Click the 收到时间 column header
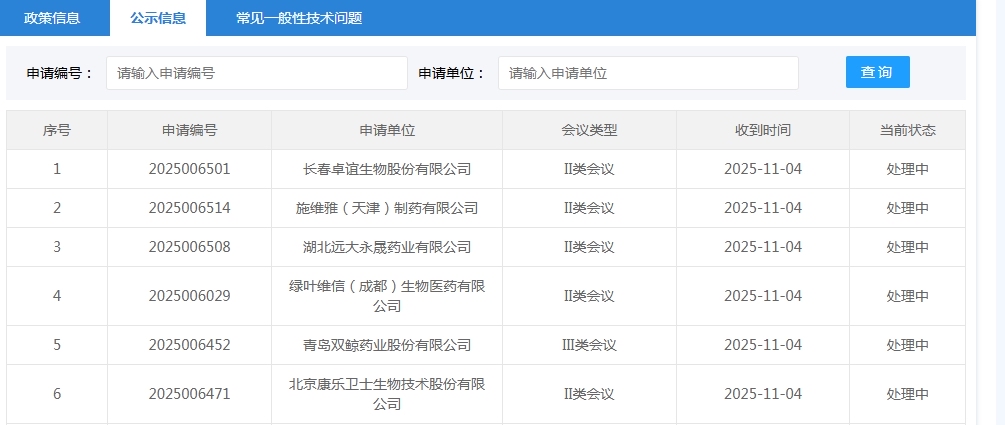 763,130
